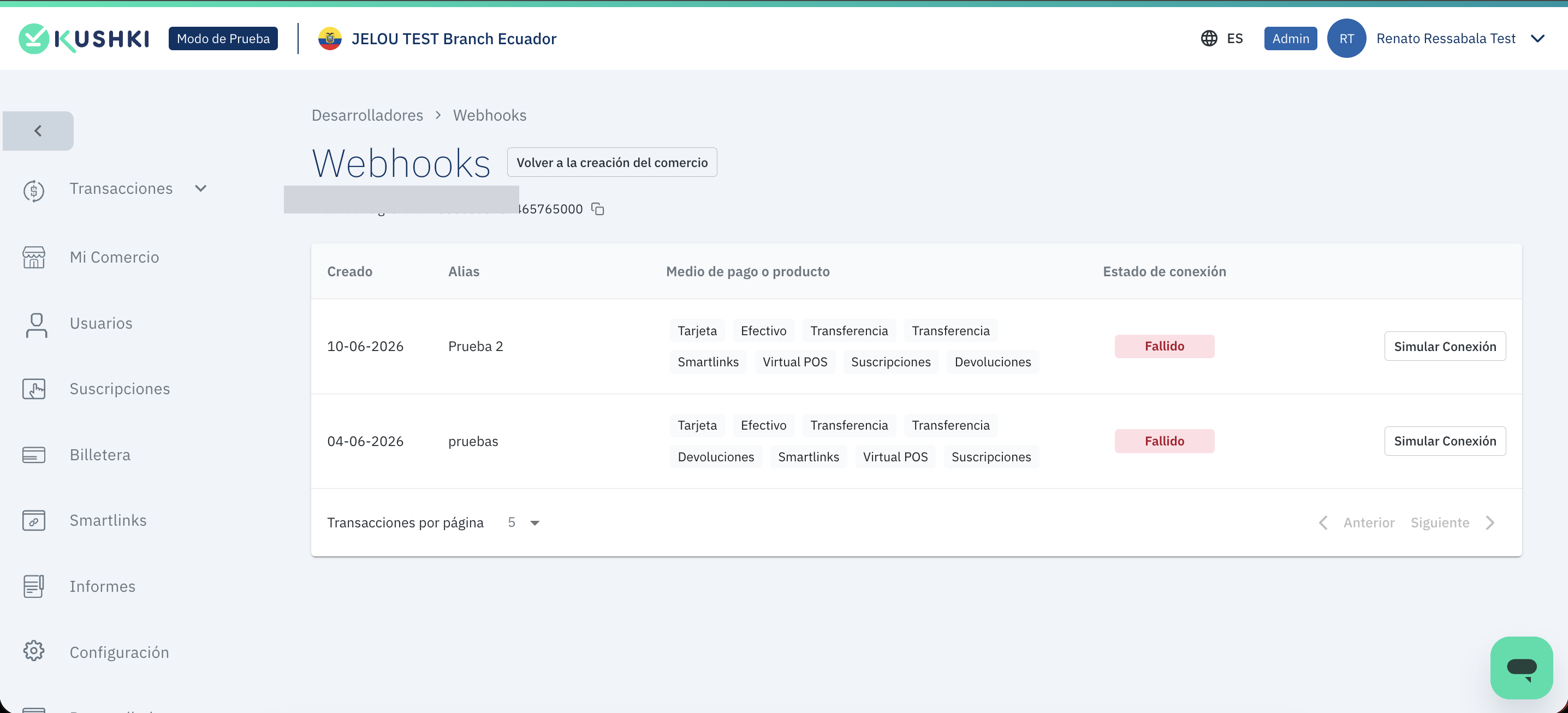Open the transactions per page dropdown
Viewport: 1568px width, 713px height.
pyautogui.click(x=524, y=522)
